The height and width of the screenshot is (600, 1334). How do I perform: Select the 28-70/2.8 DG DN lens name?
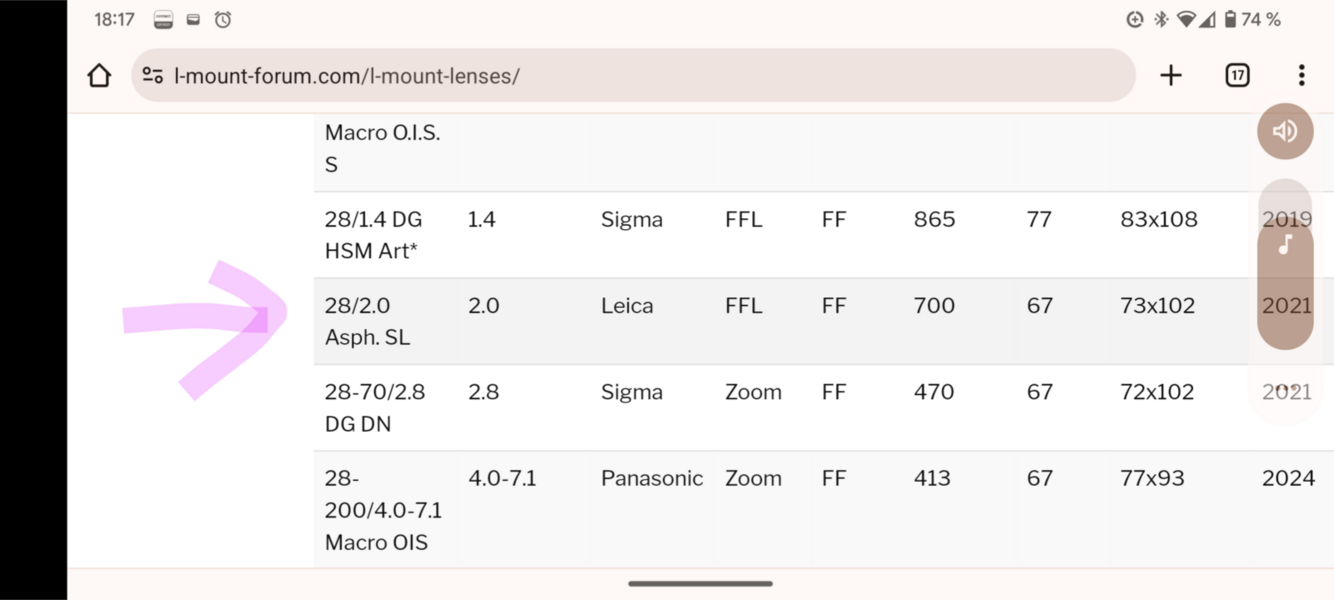[x=374, y=407]
